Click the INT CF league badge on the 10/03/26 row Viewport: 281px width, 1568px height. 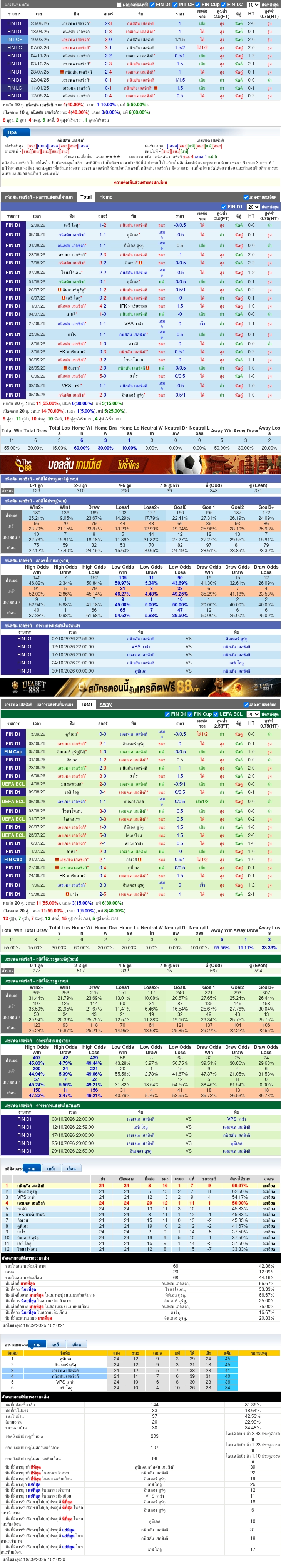tap(14, 40)
